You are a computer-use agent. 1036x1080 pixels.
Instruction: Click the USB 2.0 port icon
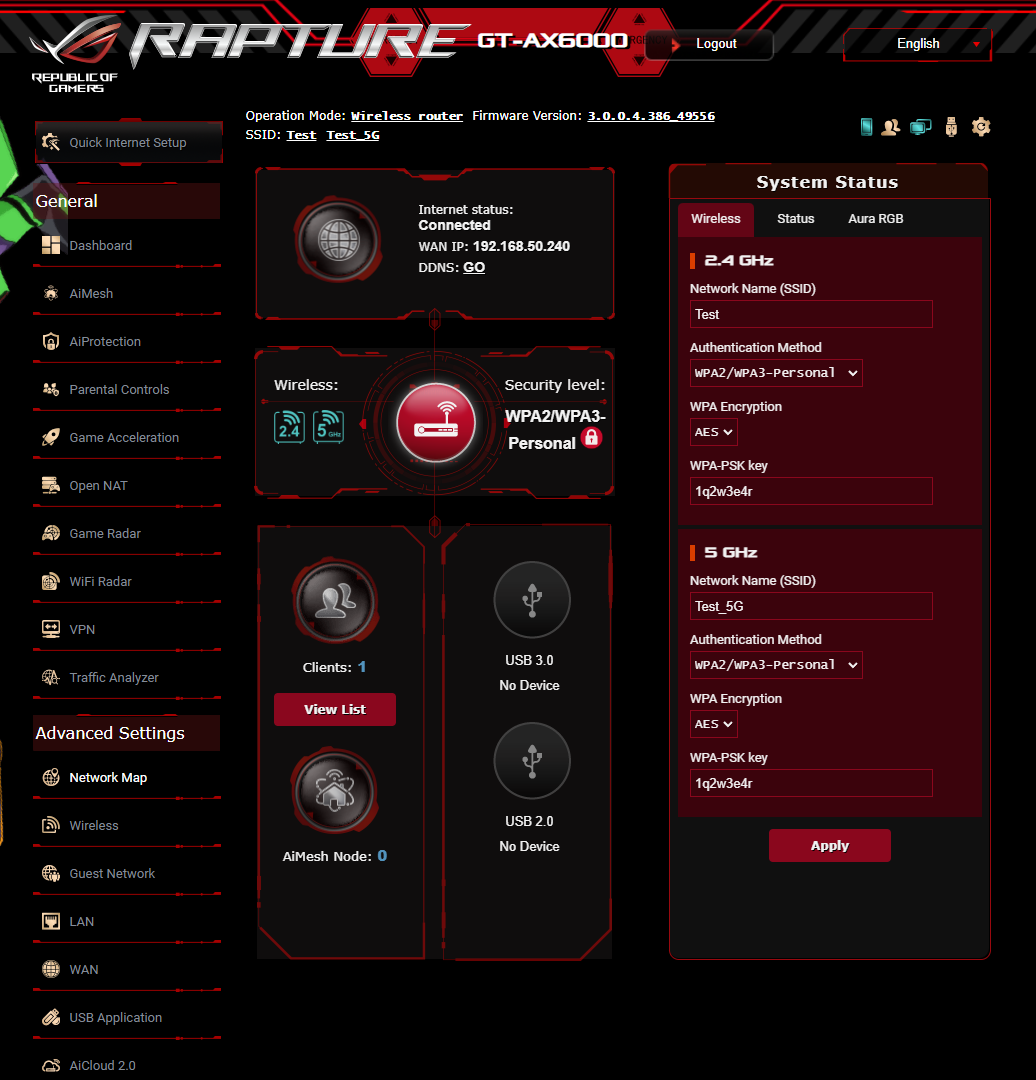pos(532,760)
